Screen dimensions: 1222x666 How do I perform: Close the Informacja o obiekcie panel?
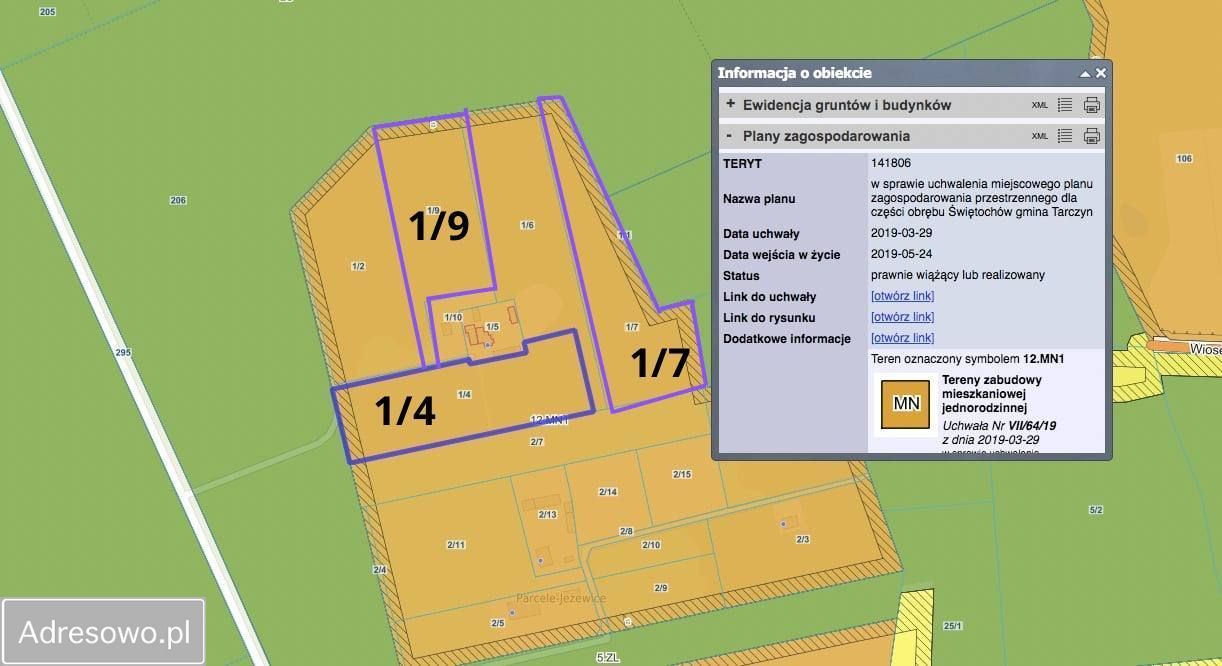tap(1101, 73)
